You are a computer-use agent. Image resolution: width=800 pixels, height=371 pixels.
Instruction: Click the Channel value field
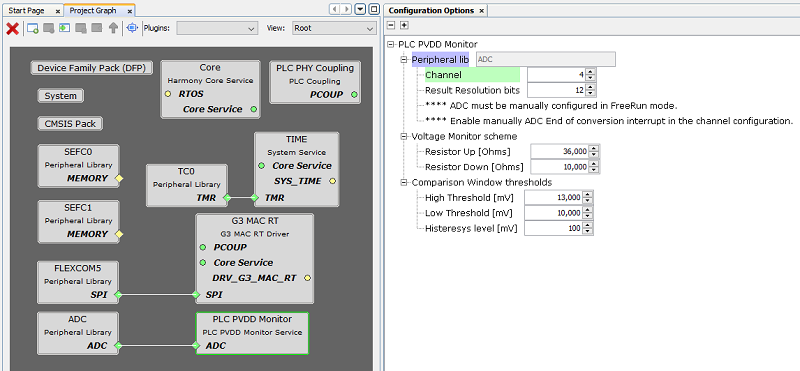pyautogui.click(x=557, y=75)
